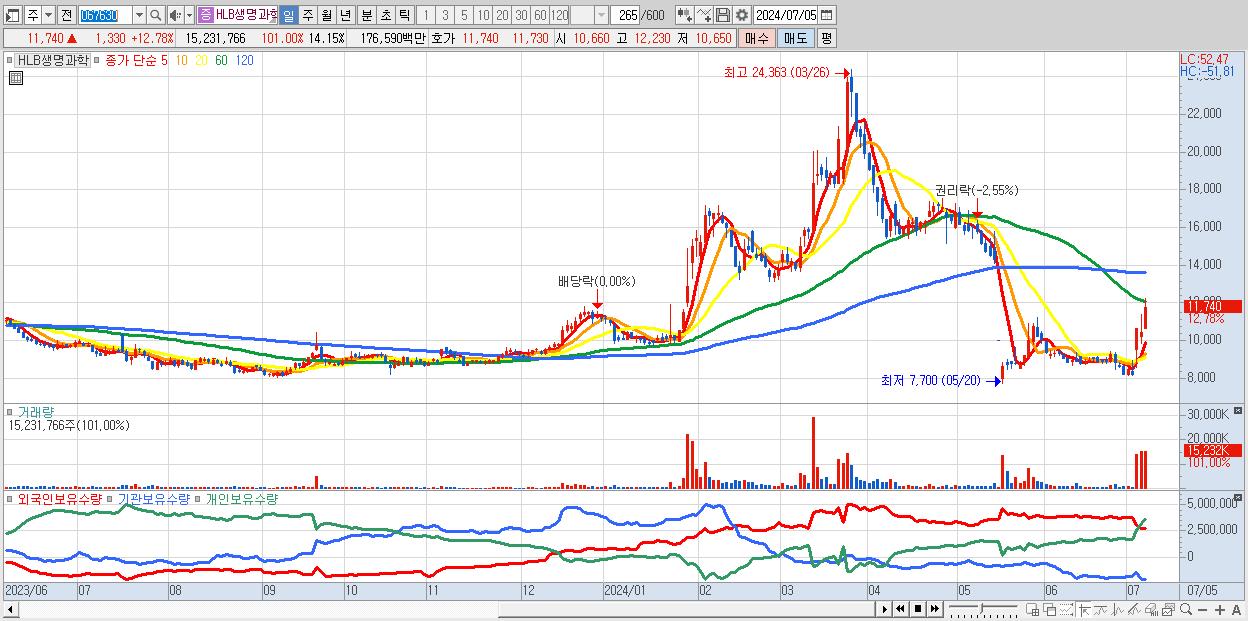Viewport: 1248px width, 621px height.
Task: Click the grid icon under the stock label
Action: pos(16,78)
